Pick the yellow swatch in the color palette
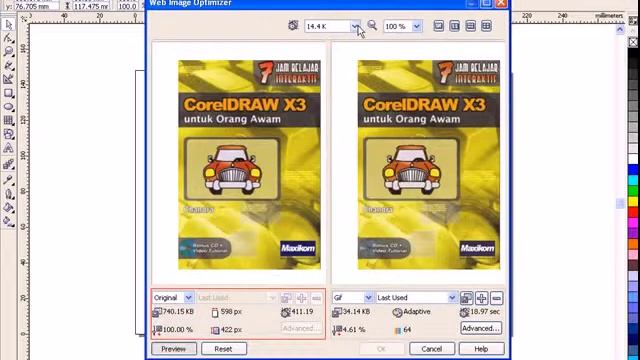Screen dimensions: 640x360 pyautogui.click(x=633, y=201)
